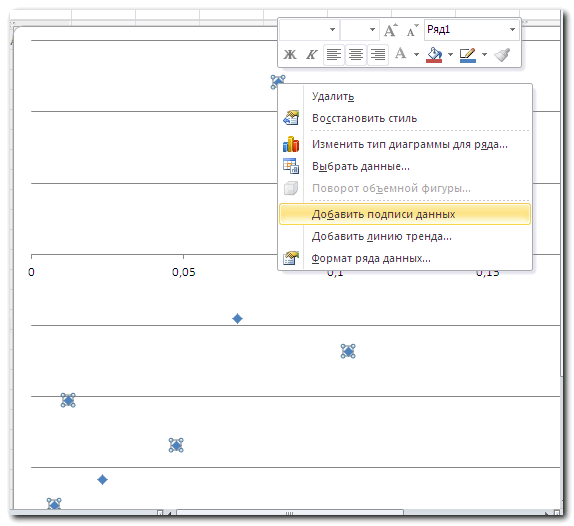Click the horizontal scrollbar at the bottom
Viewport: 574px width, 526px height.
point(289,512)
